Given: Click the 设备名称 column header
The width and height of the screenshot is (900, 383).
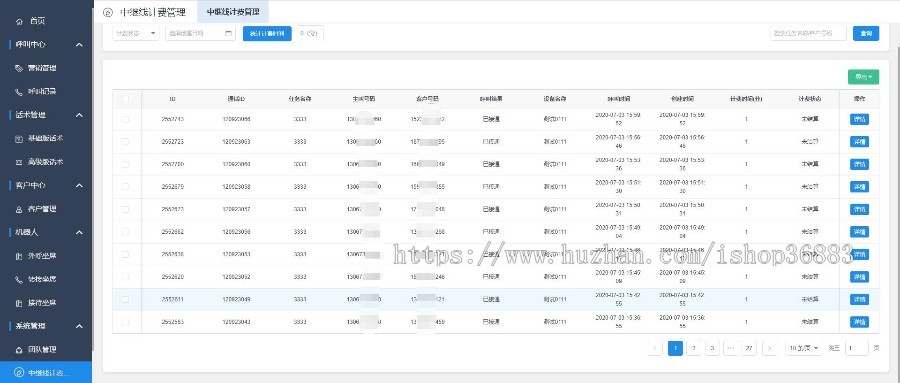Looking at the screenshot, I should pyautogui.click(x=555, y=99).
